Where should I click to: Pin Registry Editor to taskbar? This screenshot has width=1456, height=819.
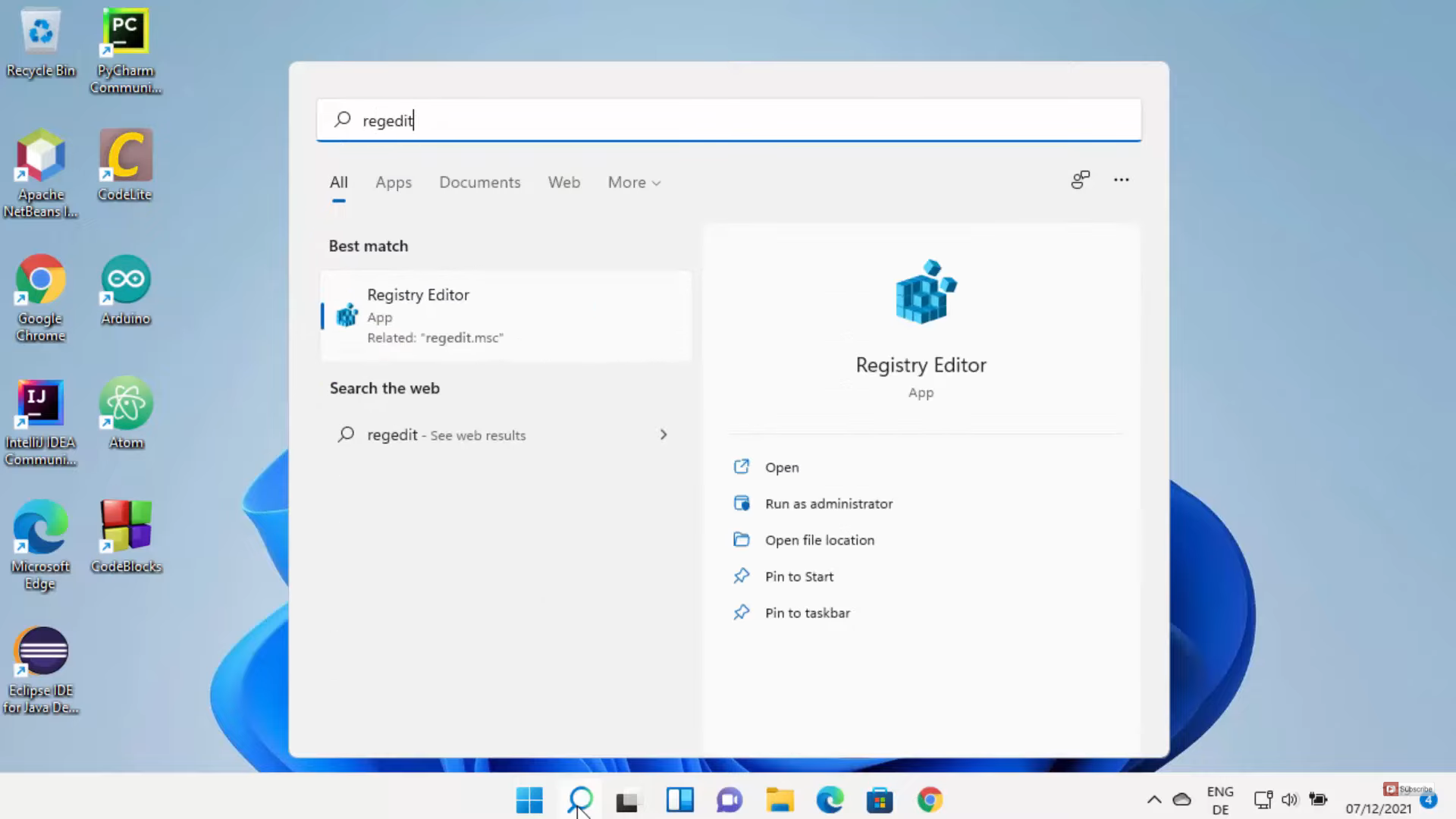[807, 613]
